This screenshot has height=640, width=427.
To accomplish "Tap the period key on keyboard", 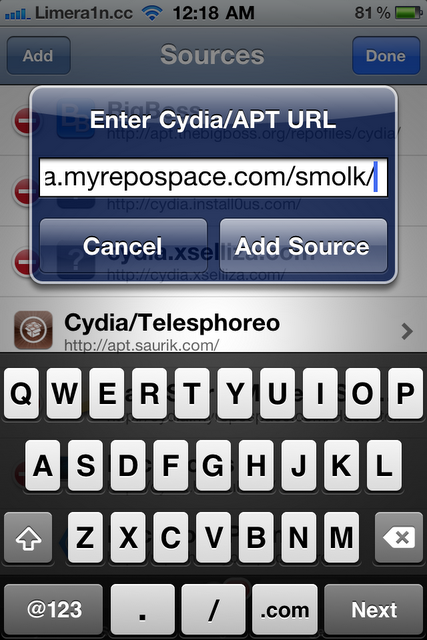I will (142, 610).
